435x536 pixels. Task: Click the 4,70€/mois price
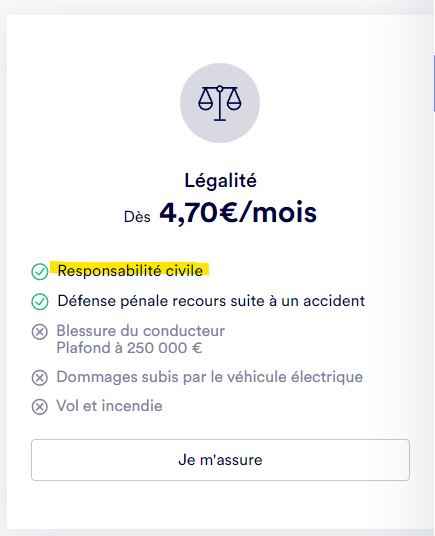pyautogui.click(x=238, y=213)
